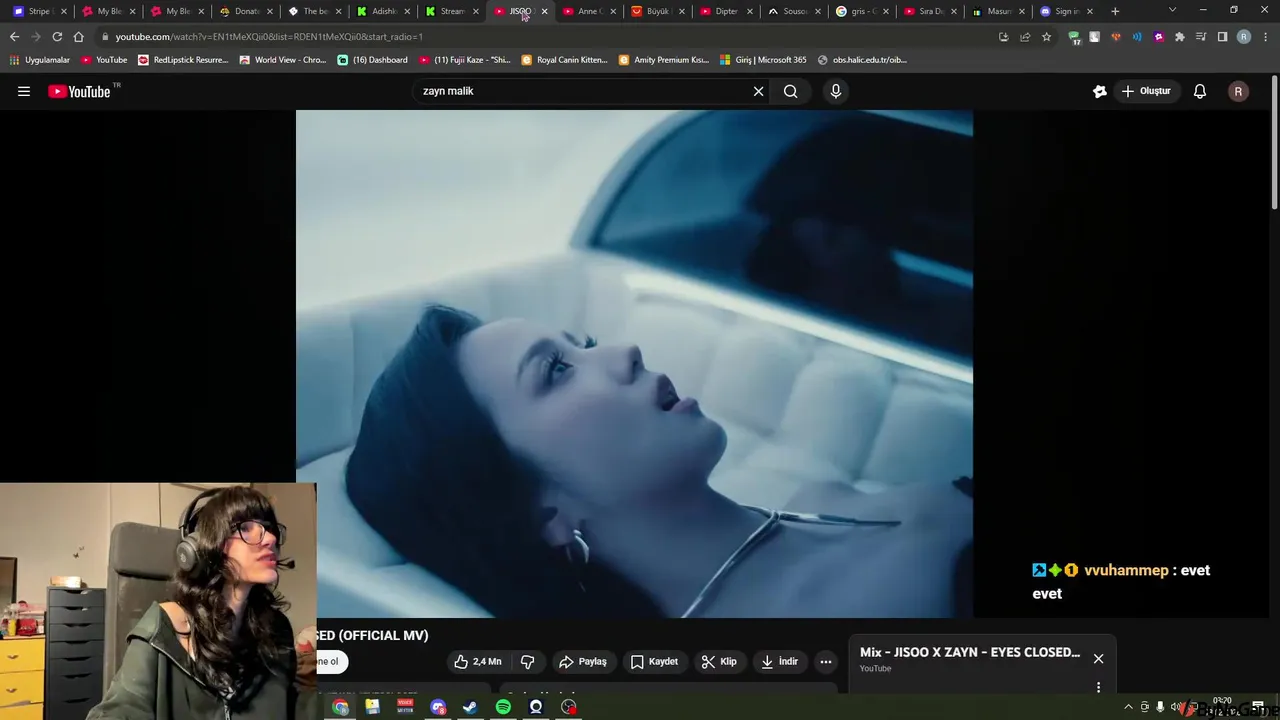The width and height of the screenshot is (1280, 720).
Task: Click the Paylaş share button
Action: point(583,661)
